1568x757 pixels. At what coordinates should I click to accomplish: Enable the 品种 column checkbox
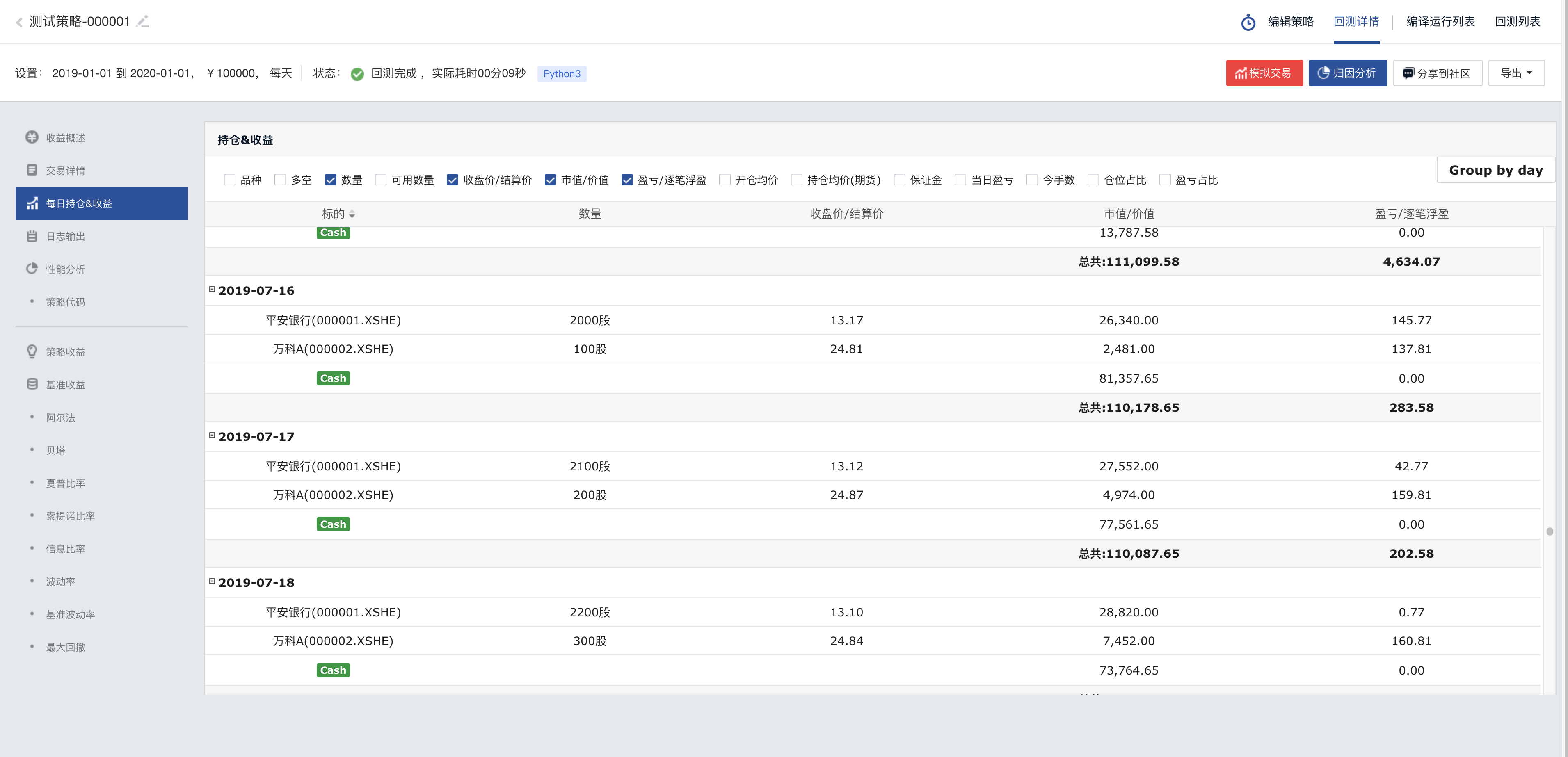tap(229, 180)
